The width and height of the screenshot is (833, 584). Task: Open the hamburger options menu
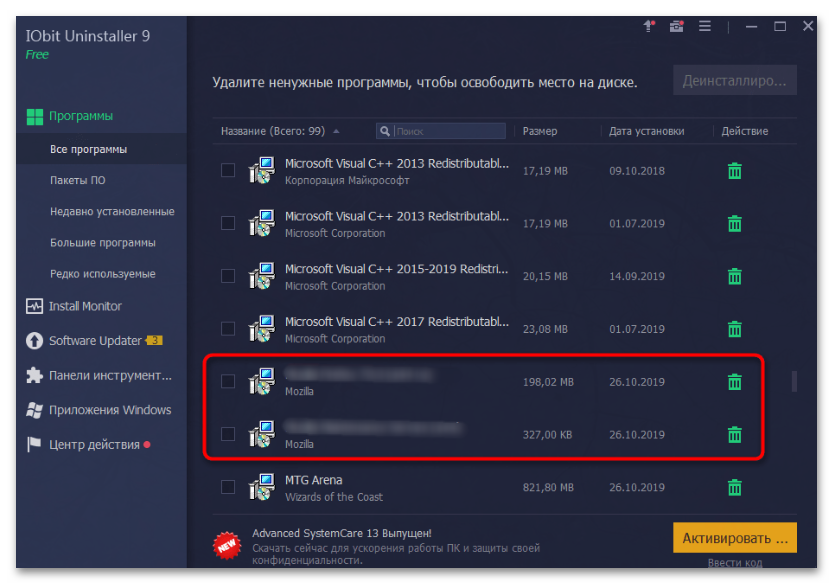[705, 26]
